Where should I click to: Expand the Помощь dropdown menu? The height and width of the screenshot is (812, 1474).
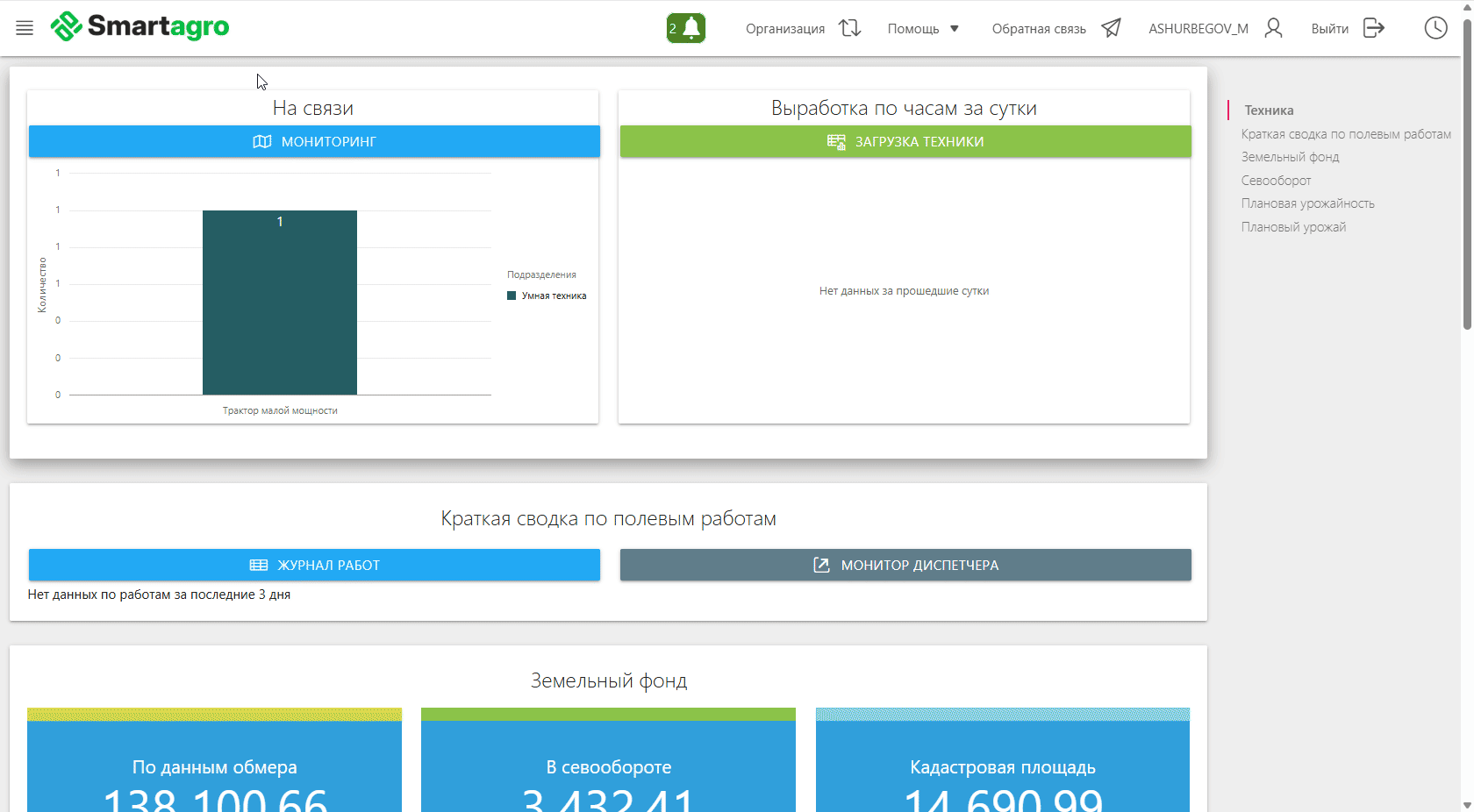coord(923,29)
